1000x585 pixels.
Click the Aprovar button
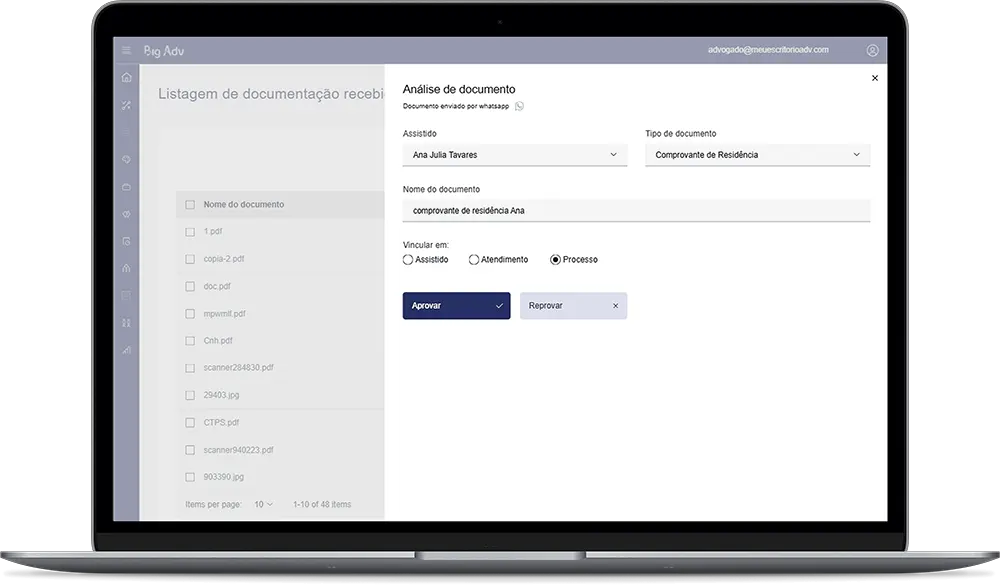tap(456, 306)
